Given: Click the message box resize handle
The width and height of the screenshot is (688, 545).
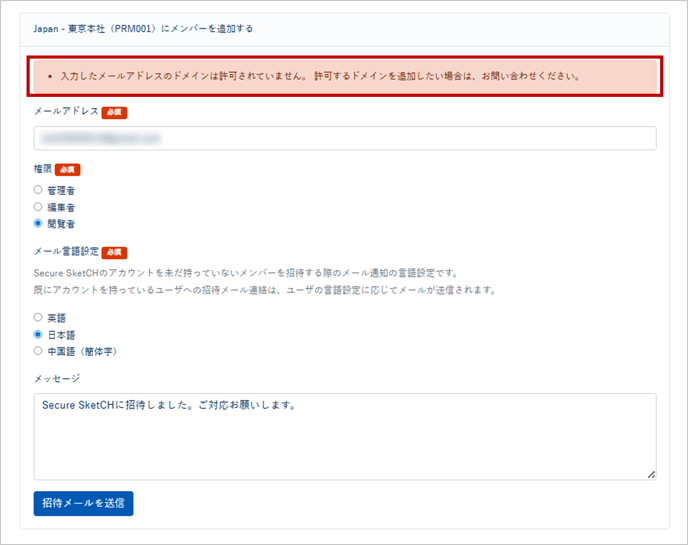Looking at the screenshot, I should click(x=651, y=474).
